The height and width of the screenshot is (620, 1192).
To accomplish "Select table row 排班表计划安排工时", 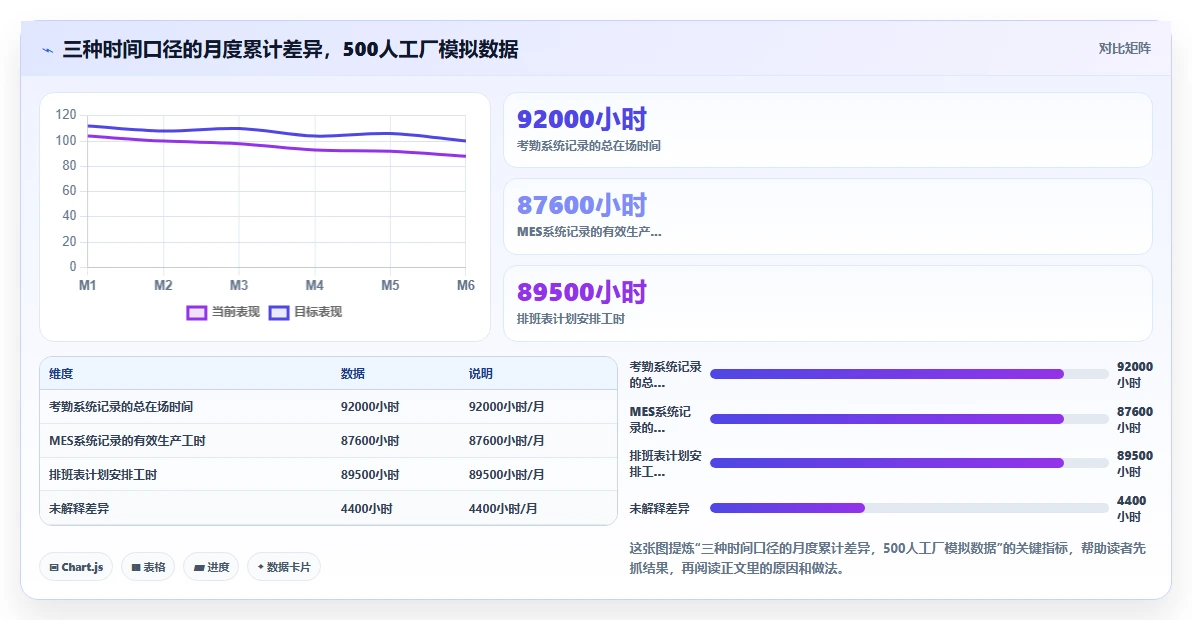I will point(328,475).
